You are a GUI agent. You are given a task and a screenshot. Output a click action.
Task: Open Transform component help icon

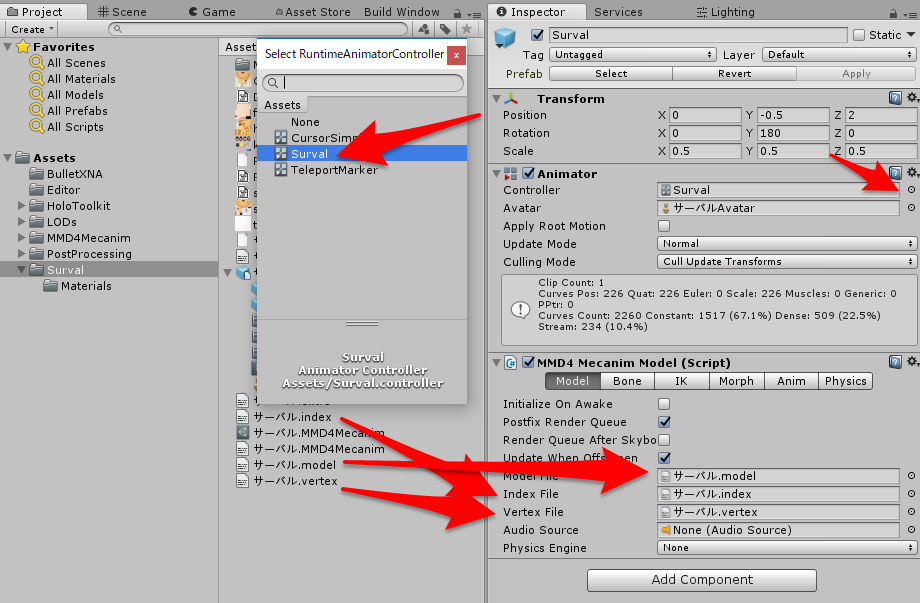[895, 98]
